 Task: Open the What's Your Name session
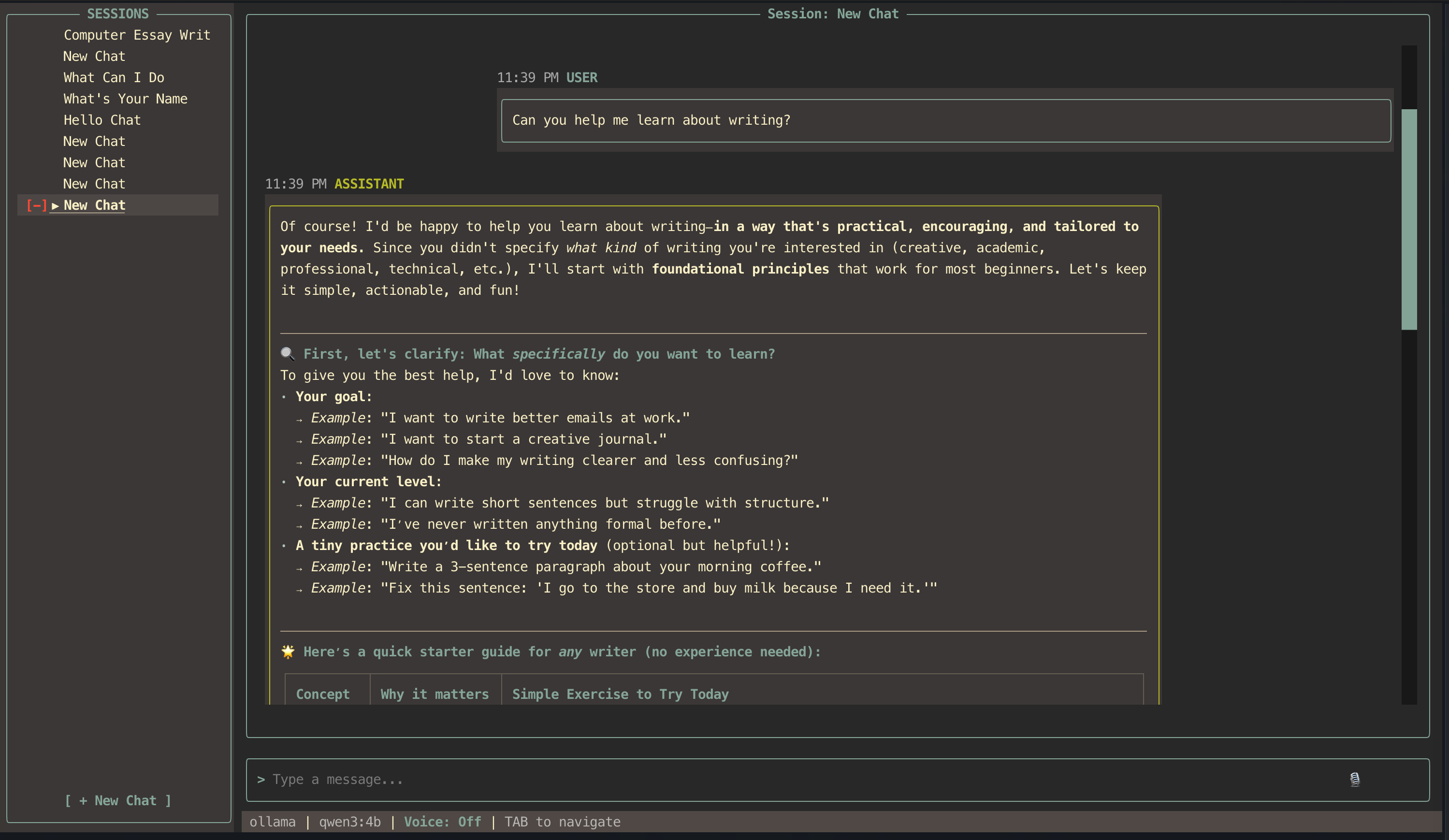coord(125,98)
